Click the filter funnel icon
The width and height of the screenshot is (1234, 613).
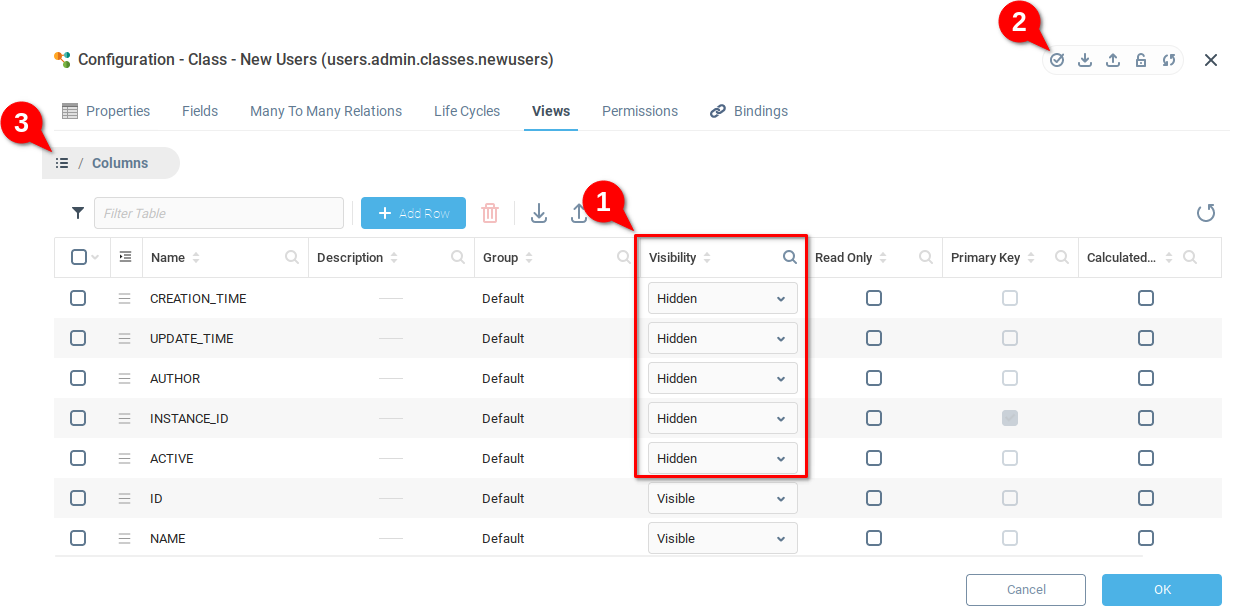[x=78, y=213]
